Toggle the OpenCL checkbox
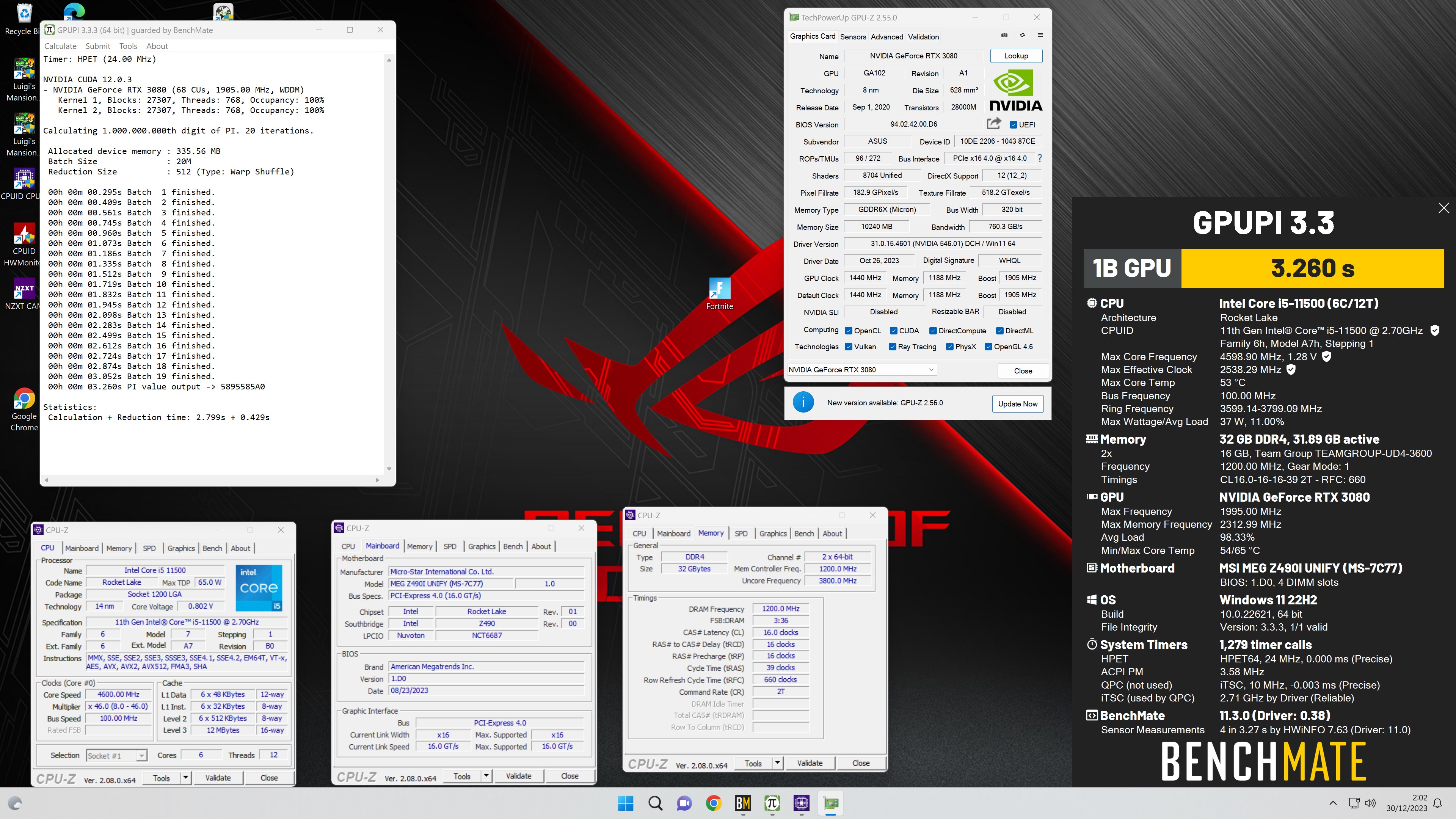This screenshot has height=819, width=1456. tap(849, 331)
